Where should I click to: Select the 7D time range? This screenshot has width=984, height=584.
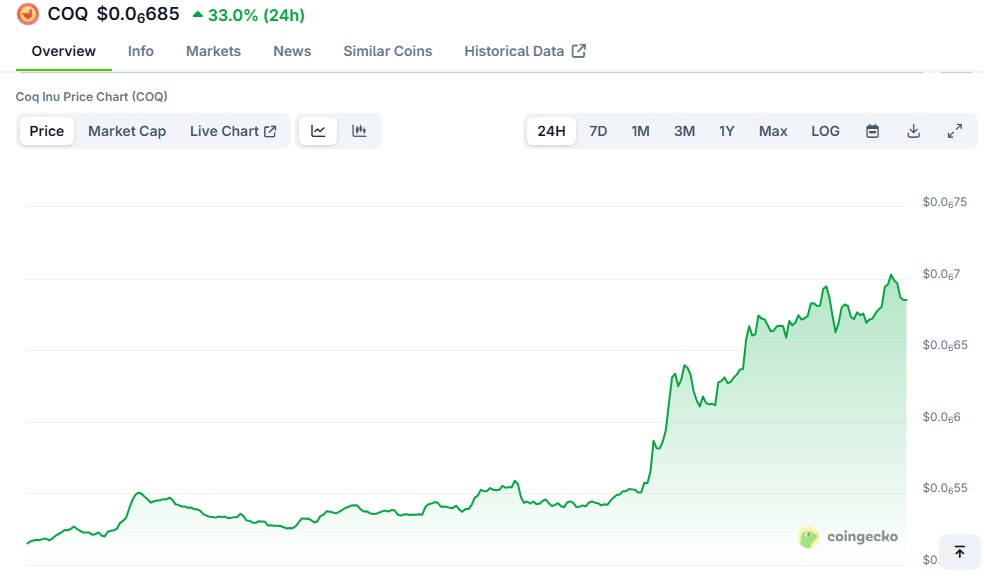point(598,131)
